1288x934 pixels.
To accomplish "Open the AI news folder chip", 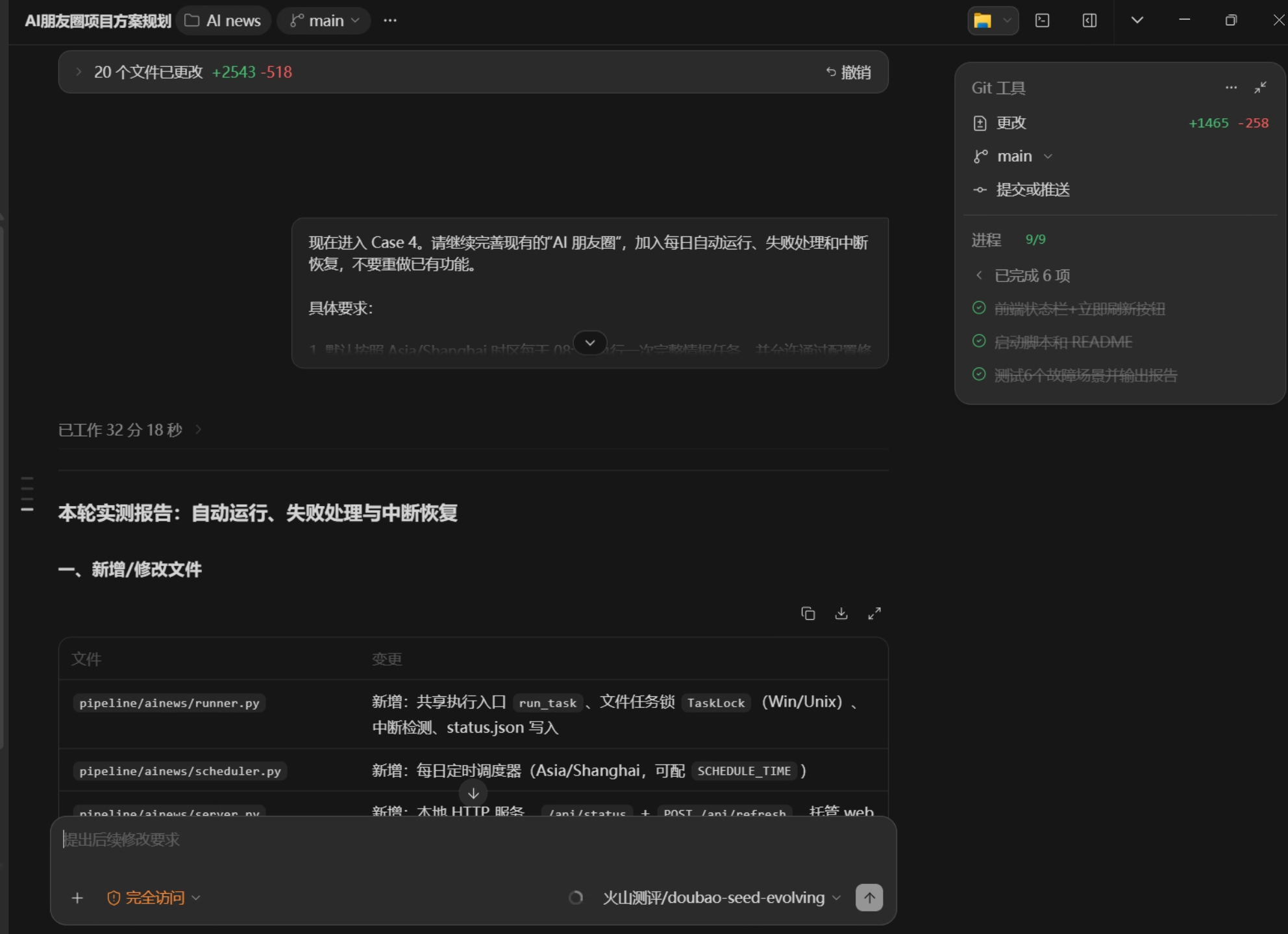I will pos(223,21).
